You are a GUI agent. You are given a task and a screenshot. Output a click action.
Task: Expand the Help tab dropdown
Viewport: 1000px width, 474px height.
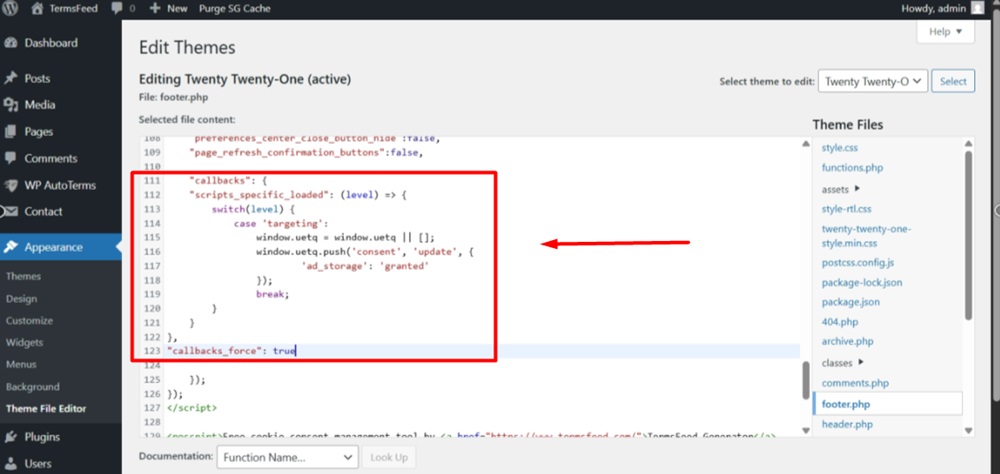point(945,32)
